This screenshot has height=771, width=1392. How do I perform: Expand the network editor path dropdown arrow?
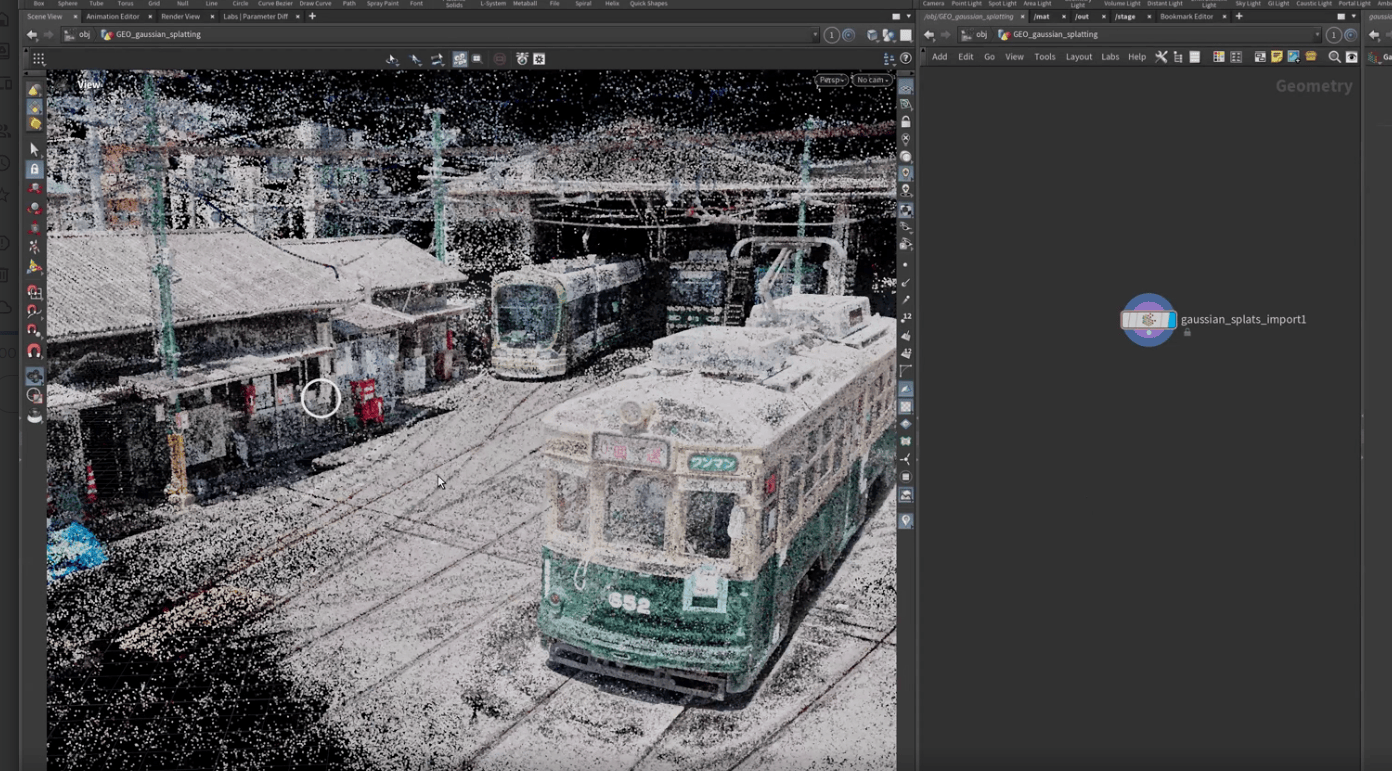point(1317,35)
